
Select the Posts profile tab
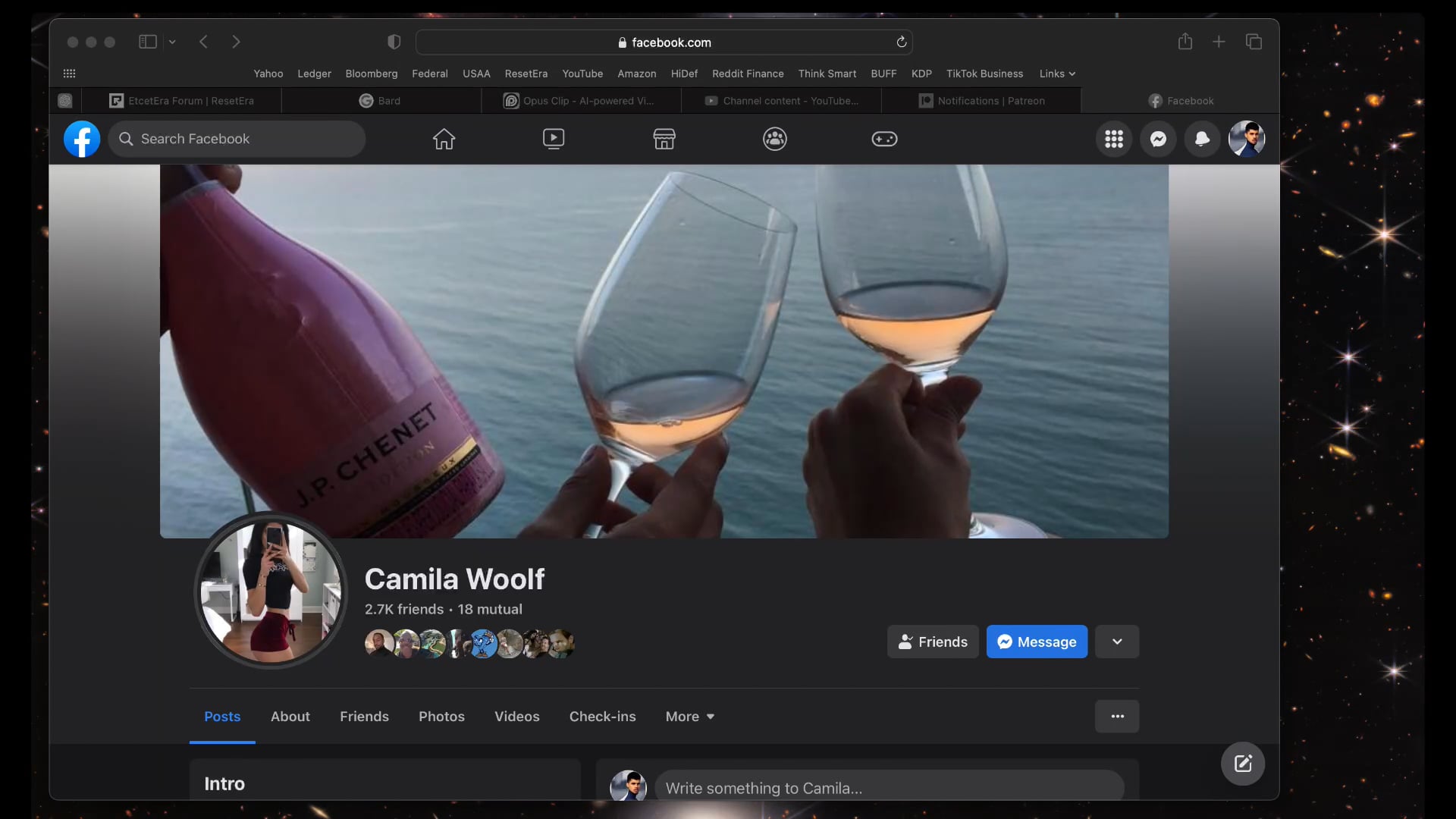(x=222, y=716)
